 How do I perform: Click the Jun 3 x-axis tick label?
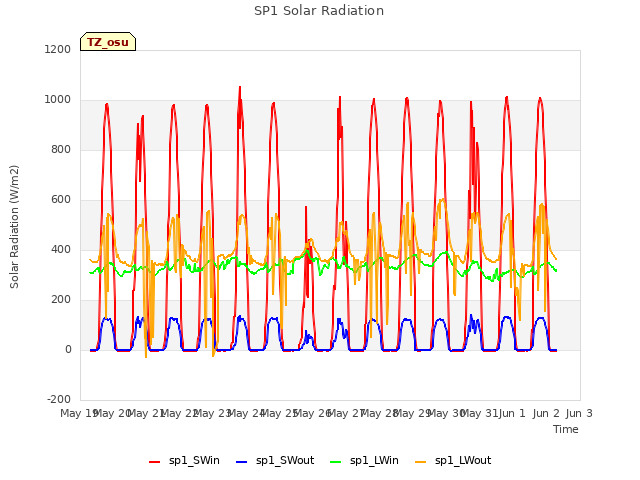579,413
